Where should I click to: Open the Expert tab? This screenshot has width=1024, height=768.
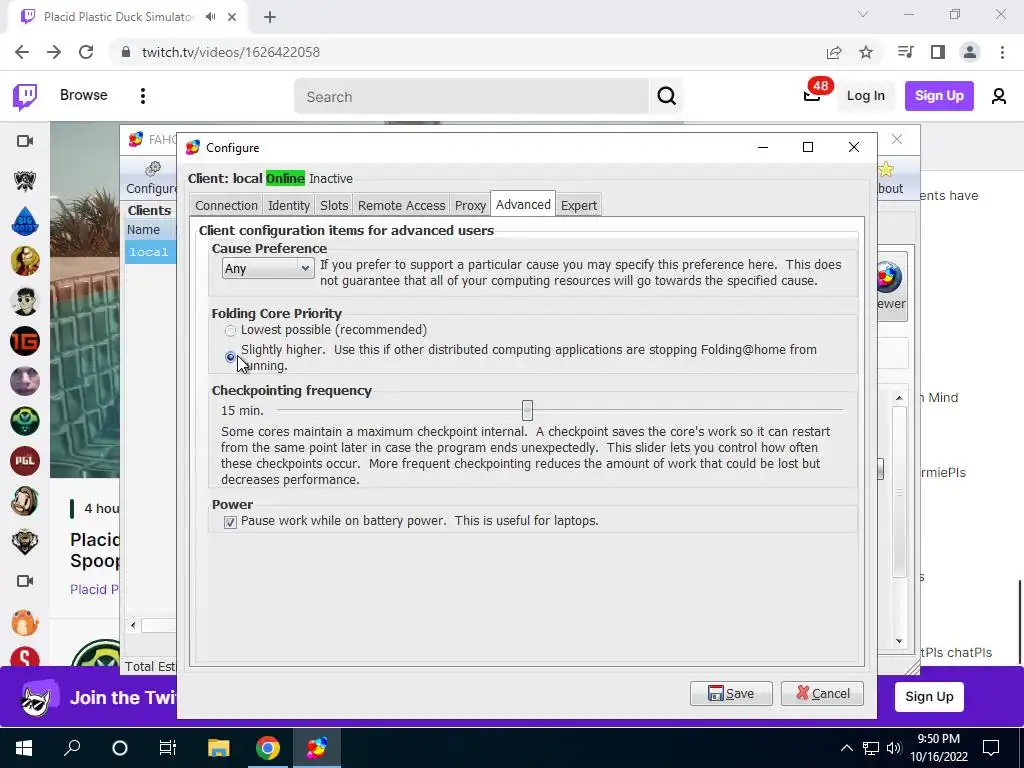[579, 205]
